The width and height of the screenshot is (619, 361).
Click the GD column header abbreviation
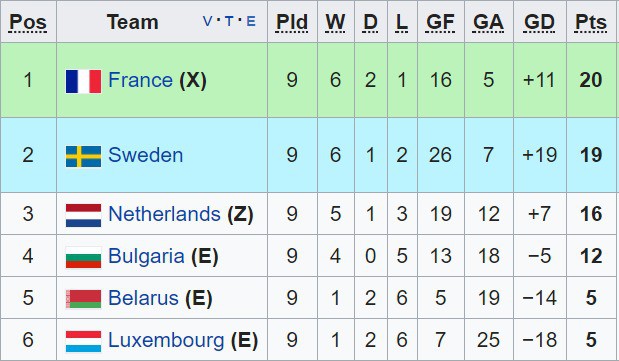tap(539, 22)
